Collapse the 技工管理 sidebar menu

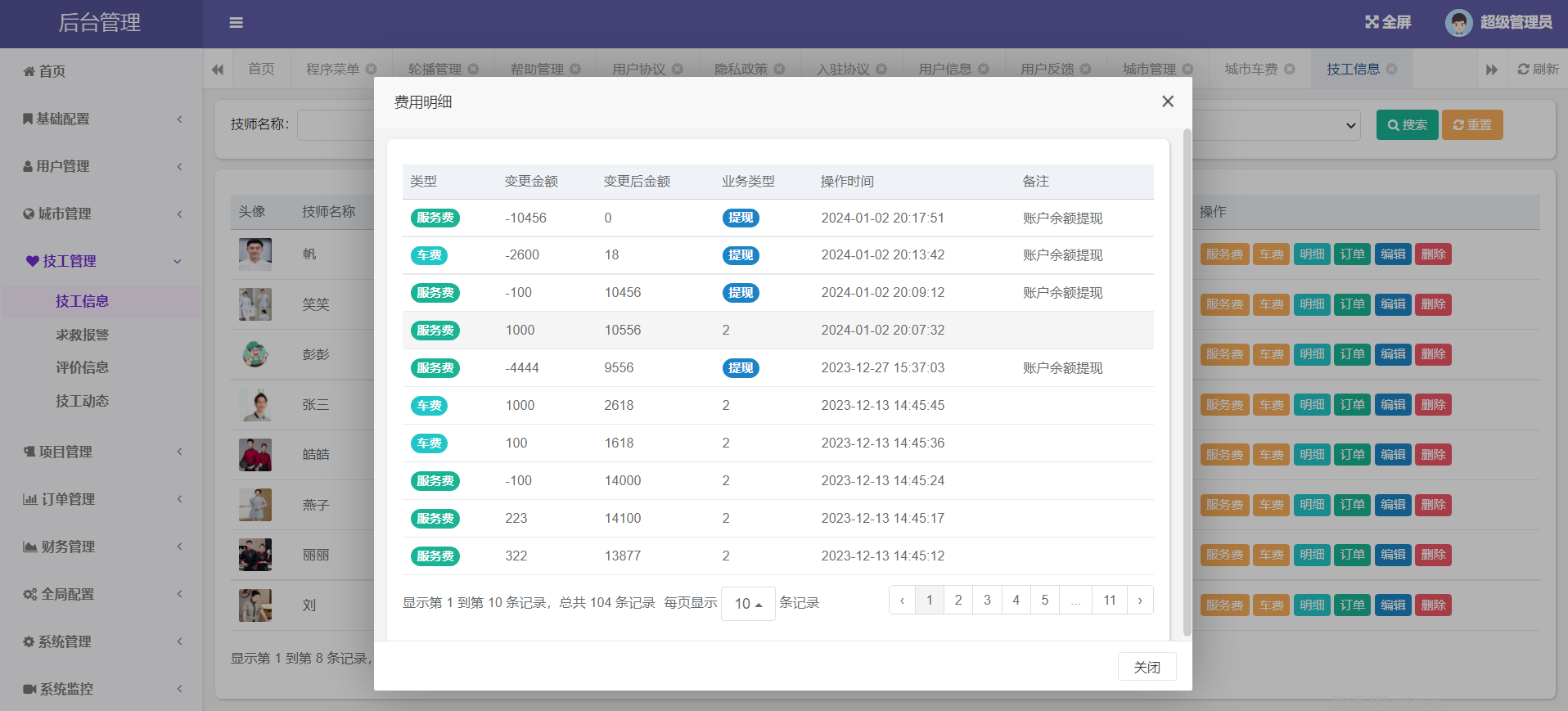point(101,261)
